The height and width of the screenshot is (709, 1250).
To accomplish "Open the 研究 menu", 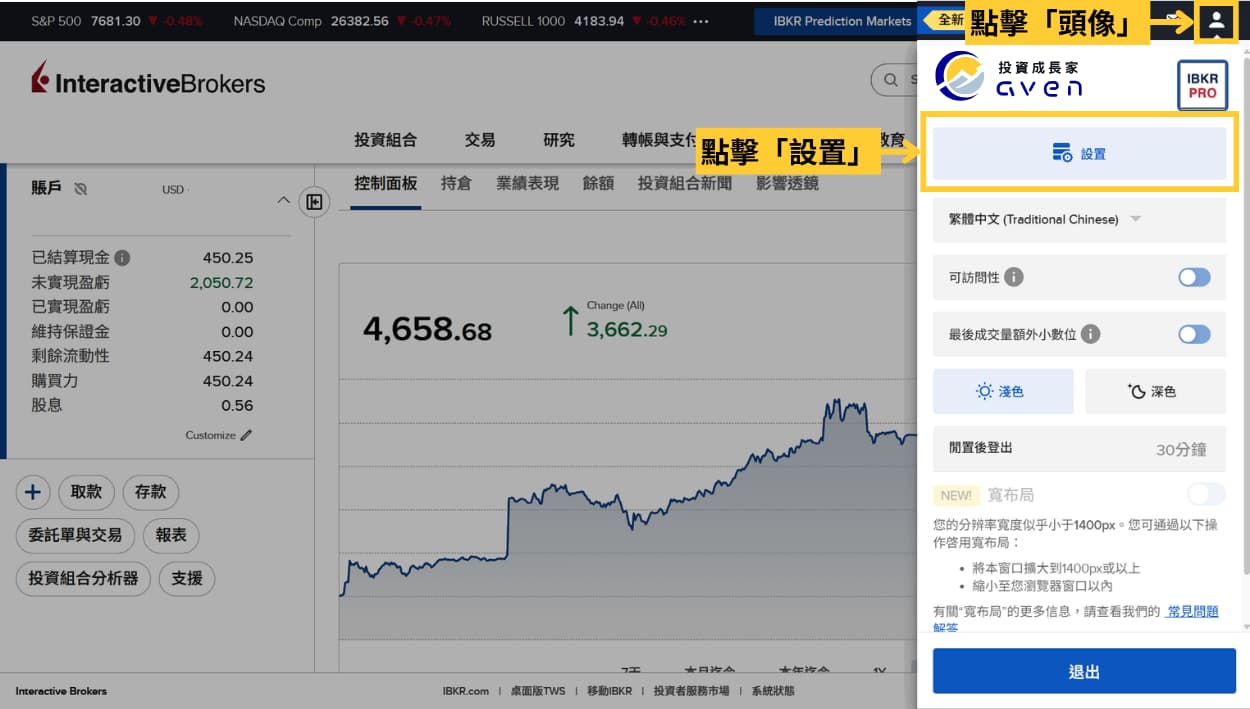I will [559, 140].
